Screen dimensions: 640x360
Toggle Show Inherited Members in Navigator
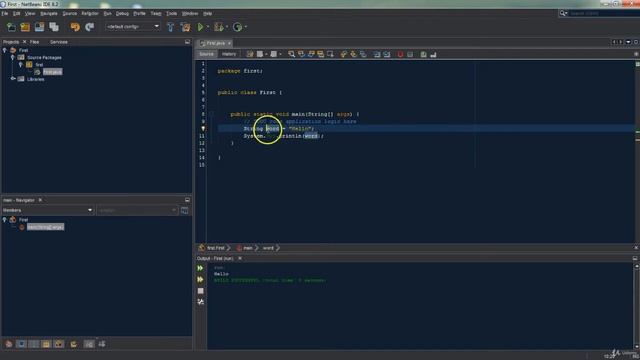pos(9,344)
